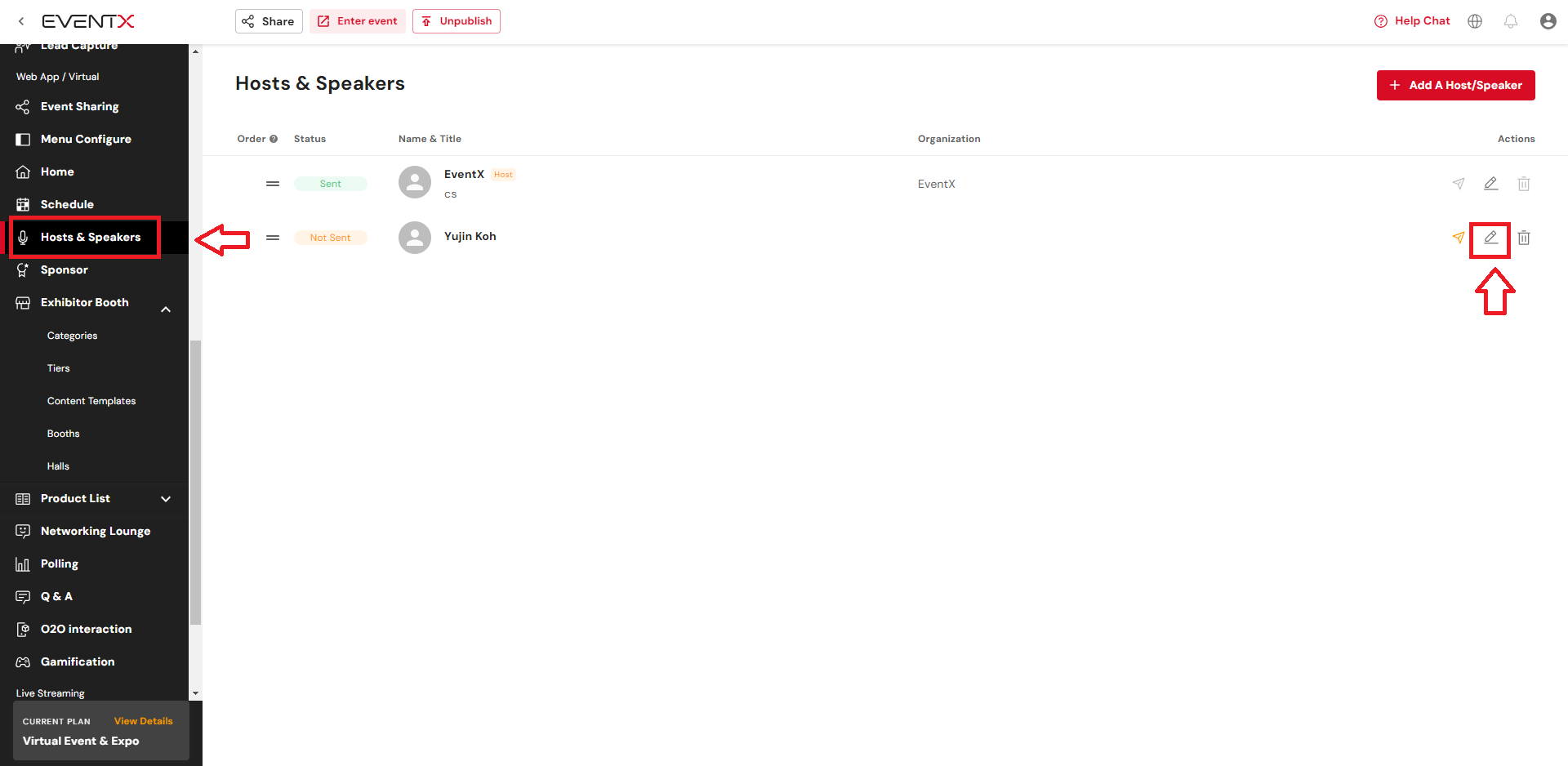Open Booths under Exhibitor Booth
1568x766 pixels.
coord(64,434)
